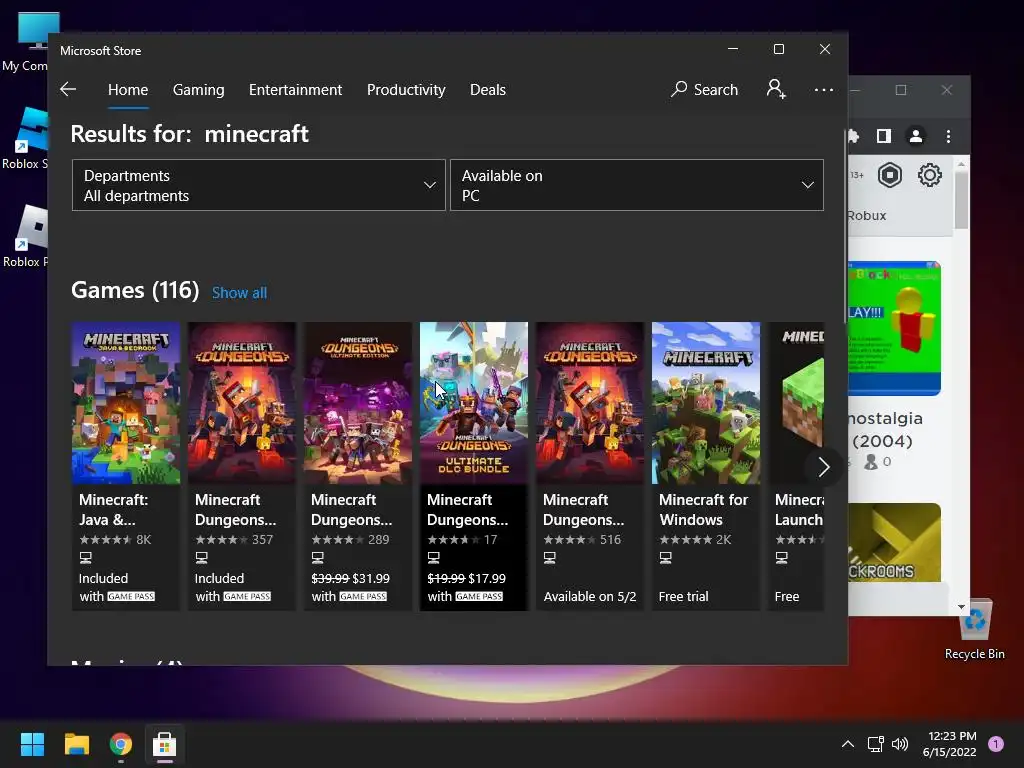
Task: Click the scroll down arrow in browser
Action: (961, 607)
